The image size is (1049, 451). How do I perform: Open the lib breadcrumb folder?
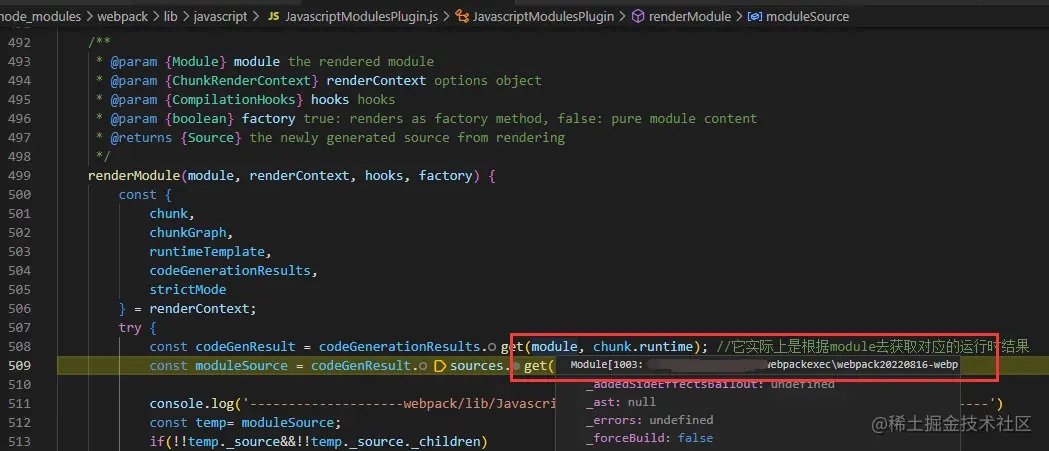171,16
